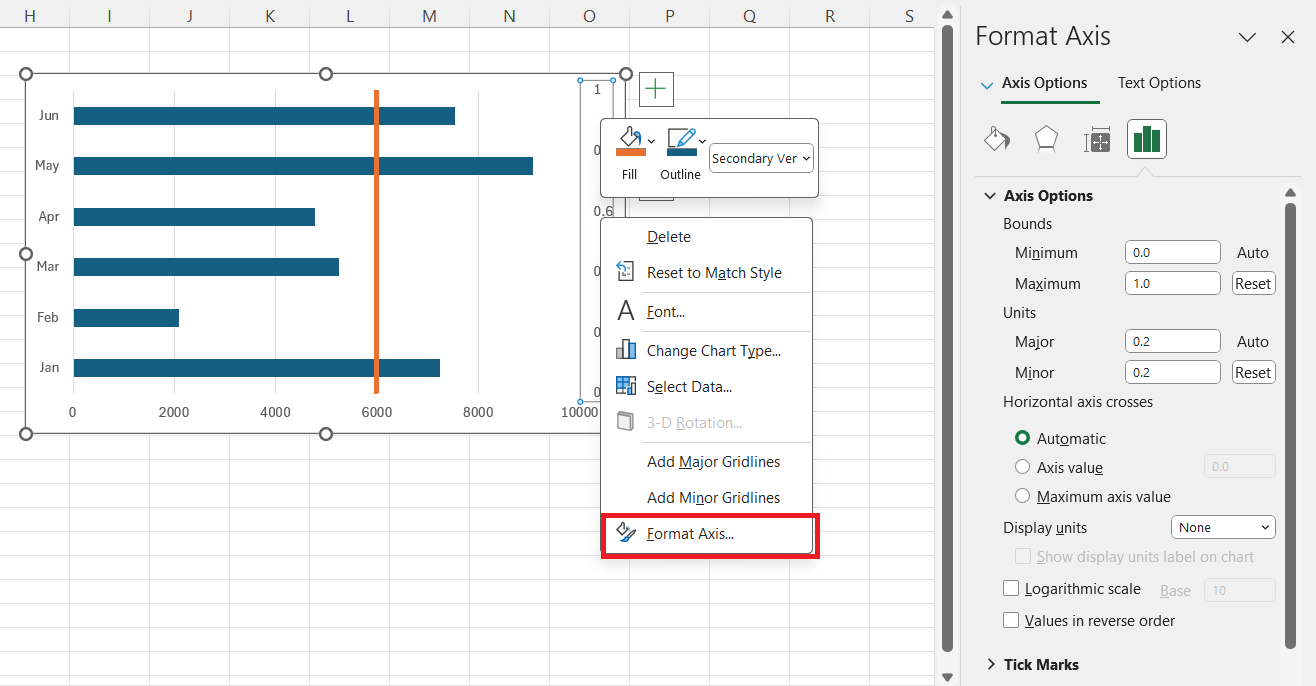This screenshot has width=1316, height=686.
Task: Select the Axis Options bar-chart icon
Action: coord(1147,139)
